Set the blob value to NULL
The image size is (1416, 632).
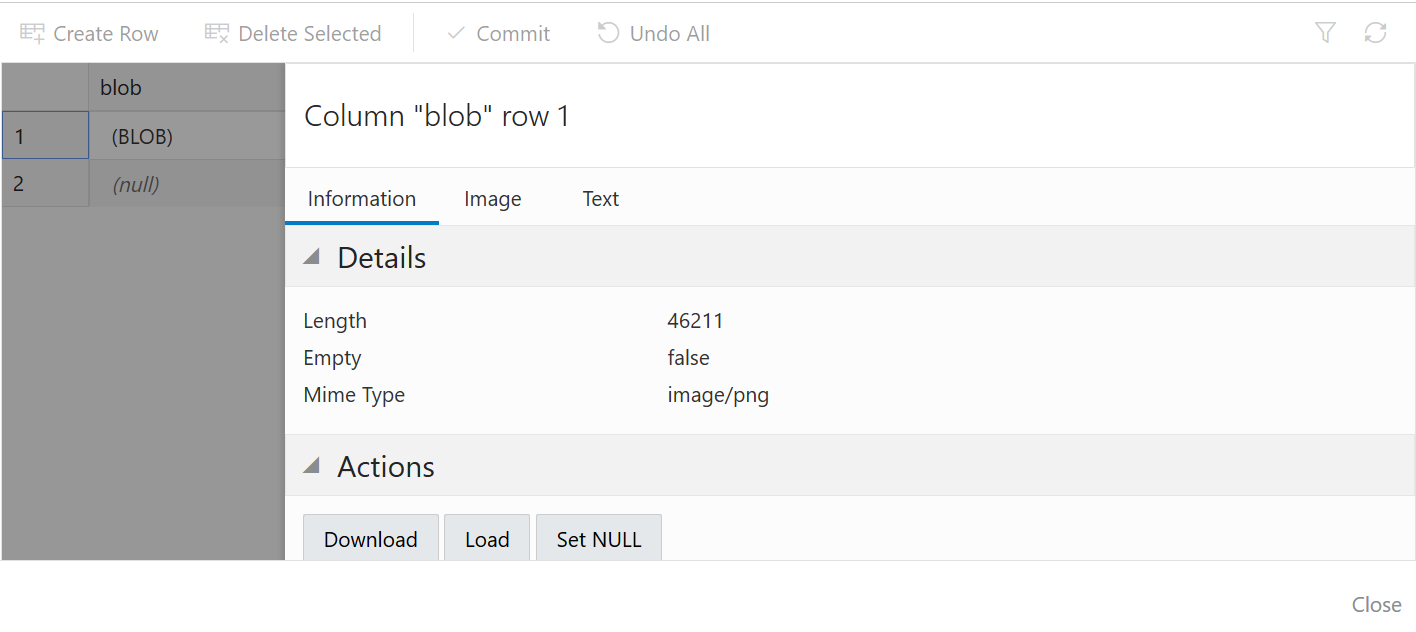[x=598, y=538]
